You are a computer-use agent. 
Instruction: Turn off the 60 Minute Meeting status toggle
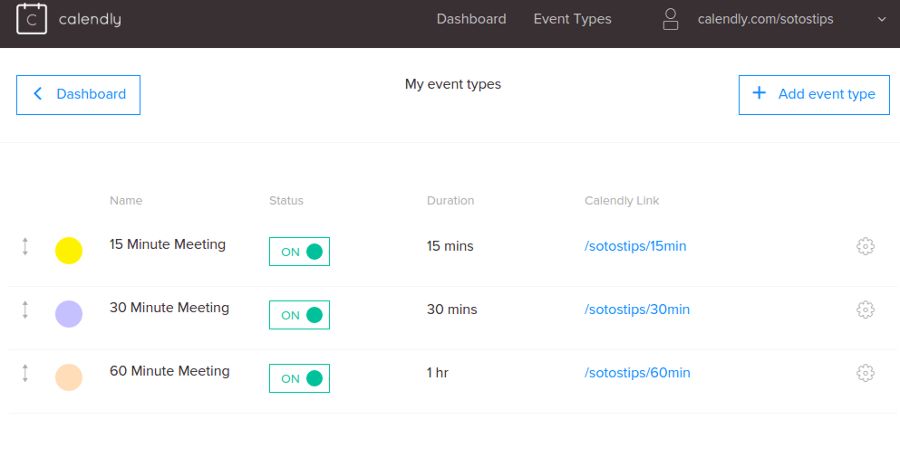(299, 378)
